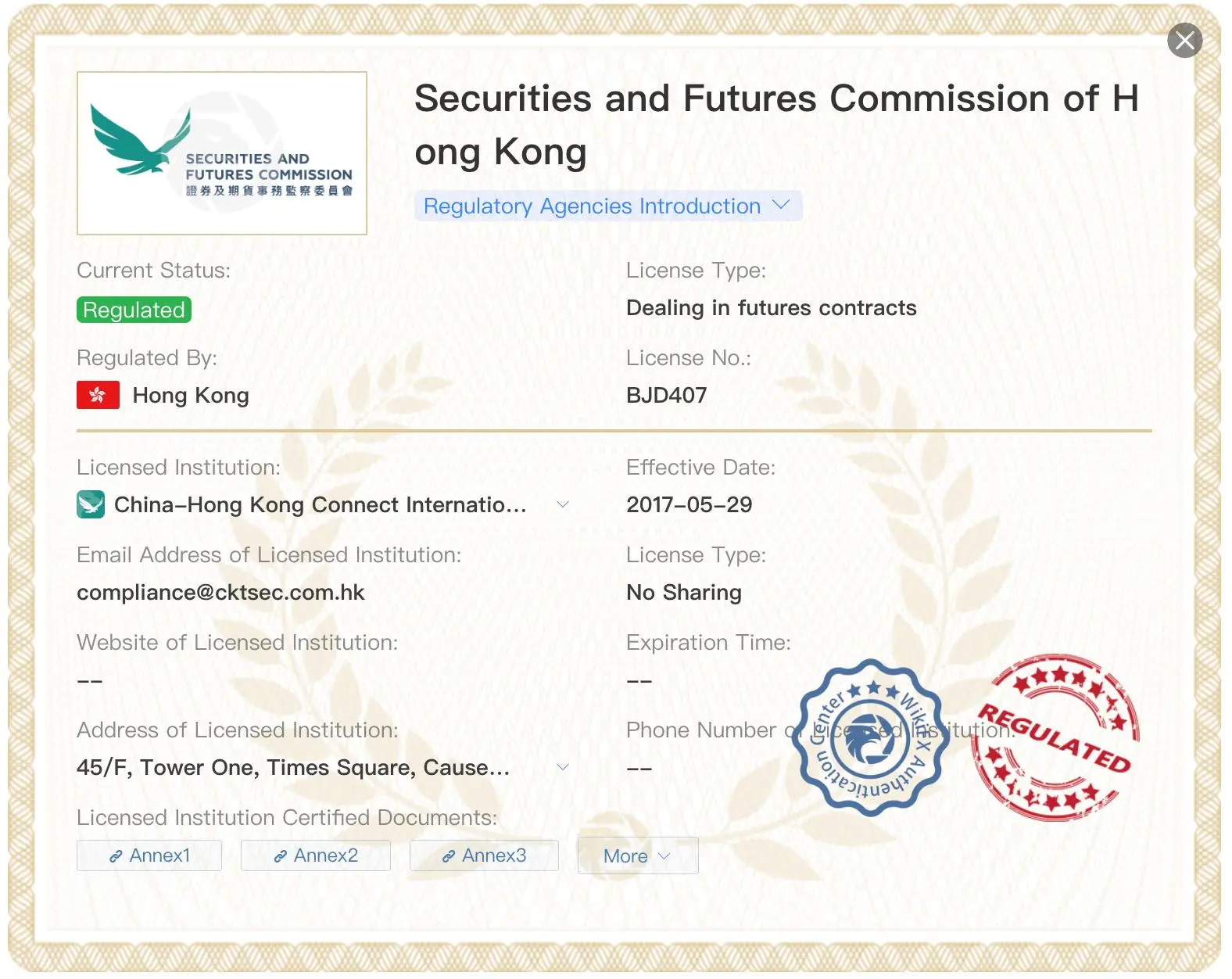
Task: Click the green Regulated status badge
Action: pyautogui.click(x=134, y=310)
